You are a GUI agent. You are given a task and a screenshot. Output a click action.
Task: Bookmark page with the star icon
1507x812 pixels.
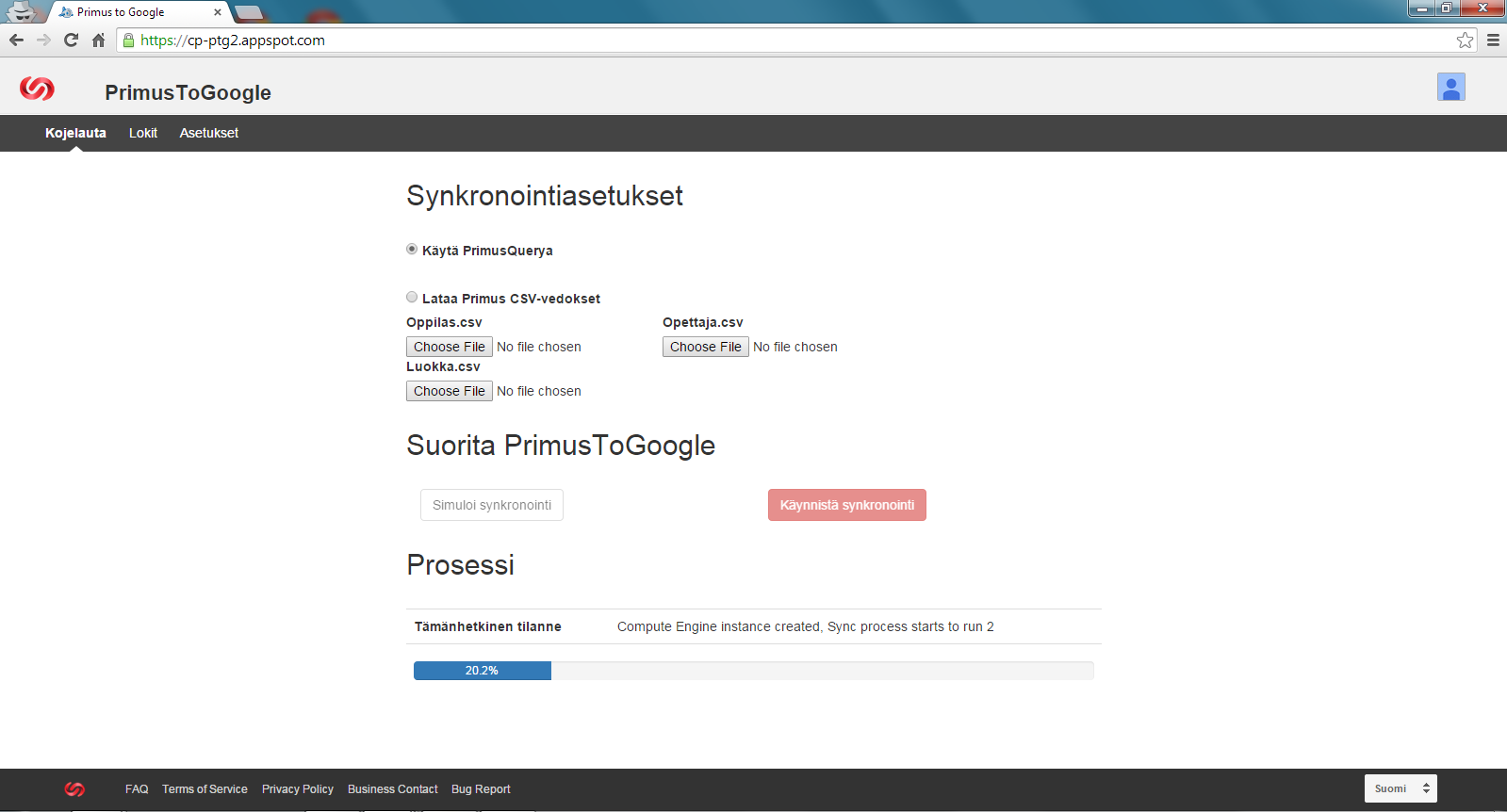coord(1465,40)
